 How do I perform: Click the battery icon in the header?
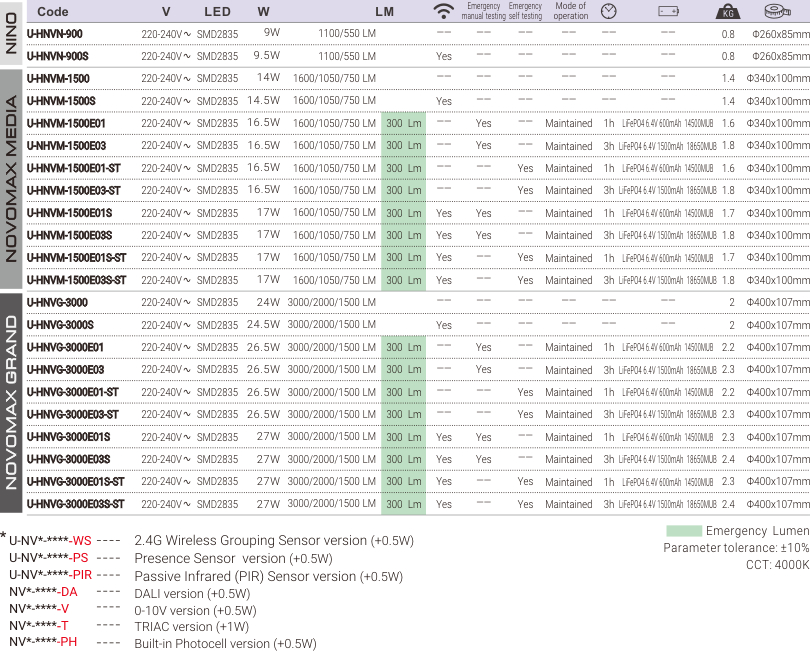tap(668, 11)
